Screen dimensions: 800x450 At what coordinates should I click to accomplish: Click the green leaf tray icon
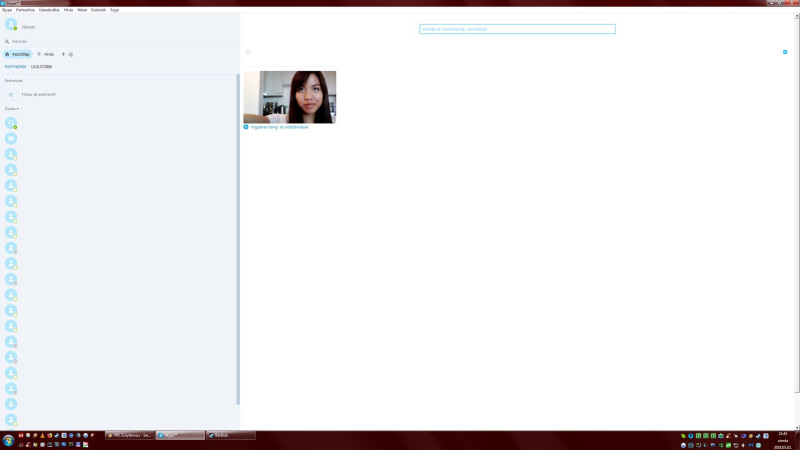[x=683, y=436]
